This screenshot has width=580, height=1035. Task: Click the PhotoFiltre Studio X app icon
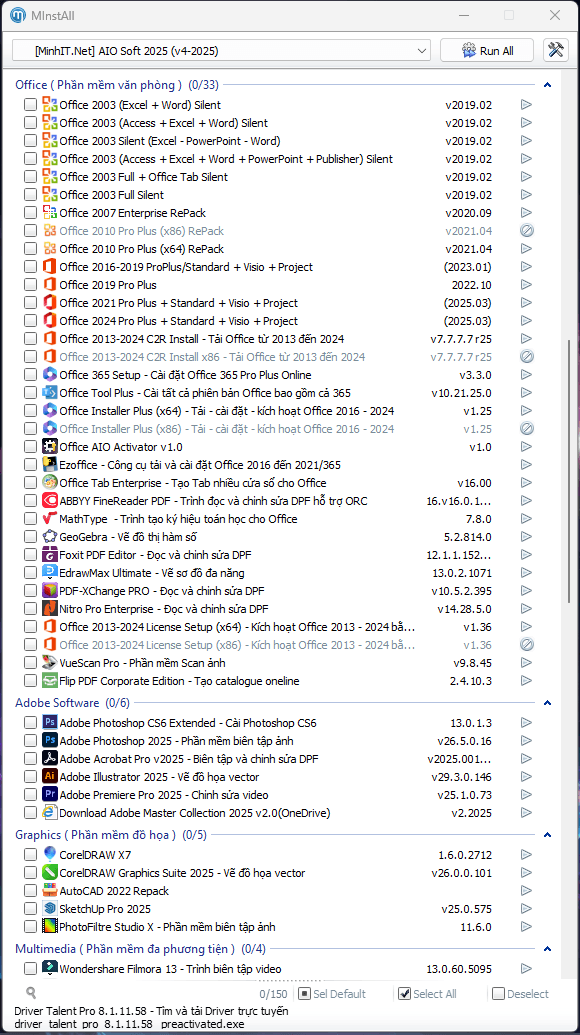pyautogui.click(x=50, y=926)
